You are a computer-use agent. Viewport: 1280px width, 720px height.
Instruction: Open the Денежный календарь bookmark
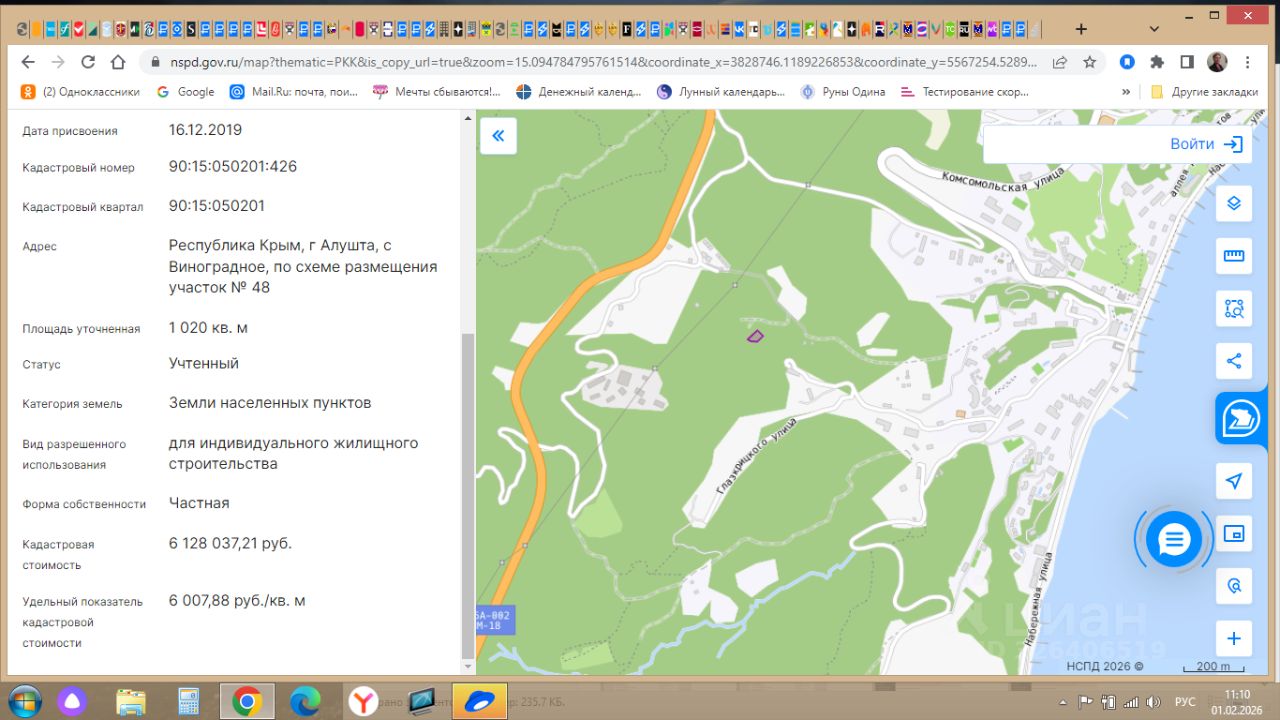coord(579,92)
